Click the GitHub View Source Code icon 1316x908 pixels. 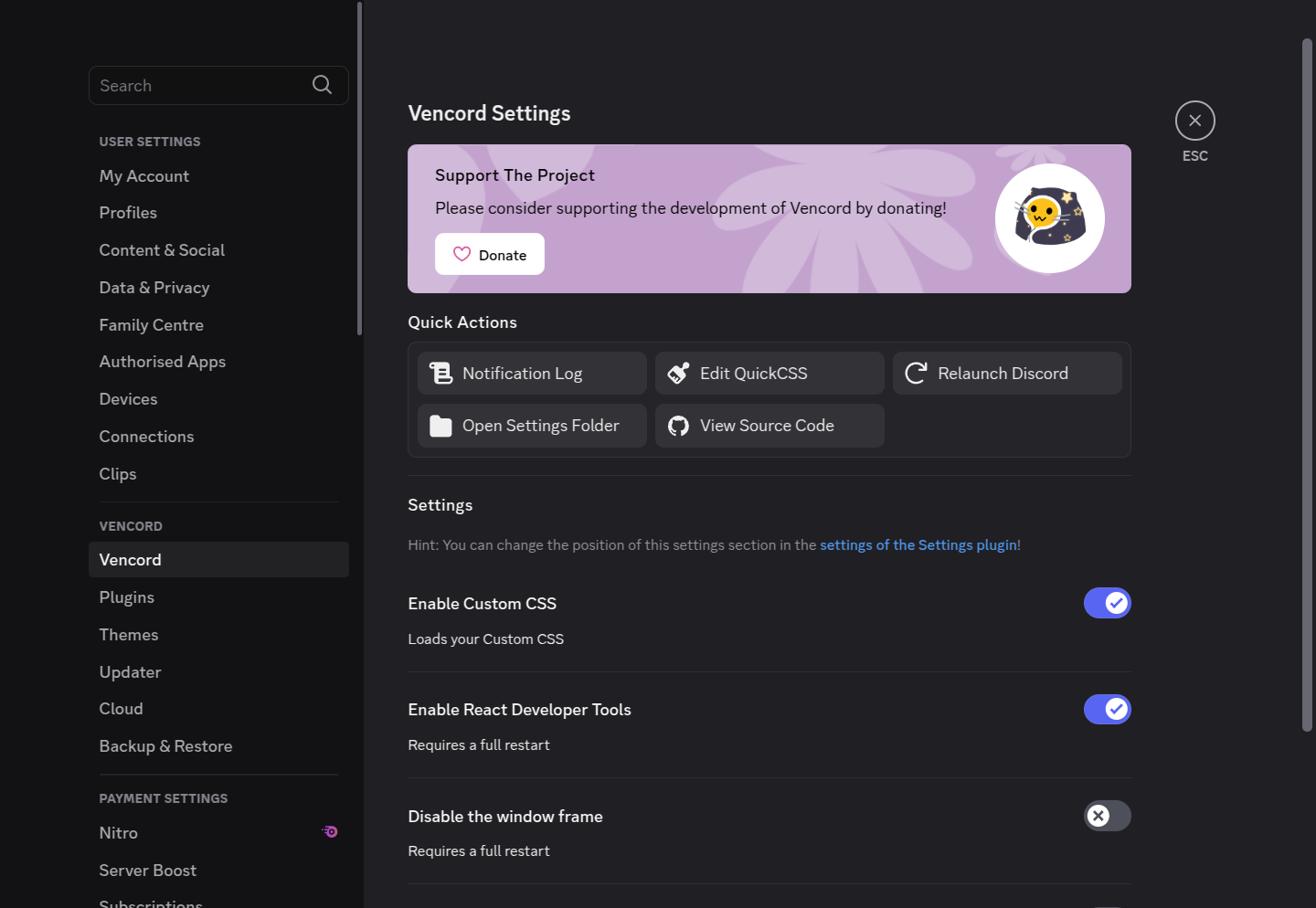[x=677, y=426]
